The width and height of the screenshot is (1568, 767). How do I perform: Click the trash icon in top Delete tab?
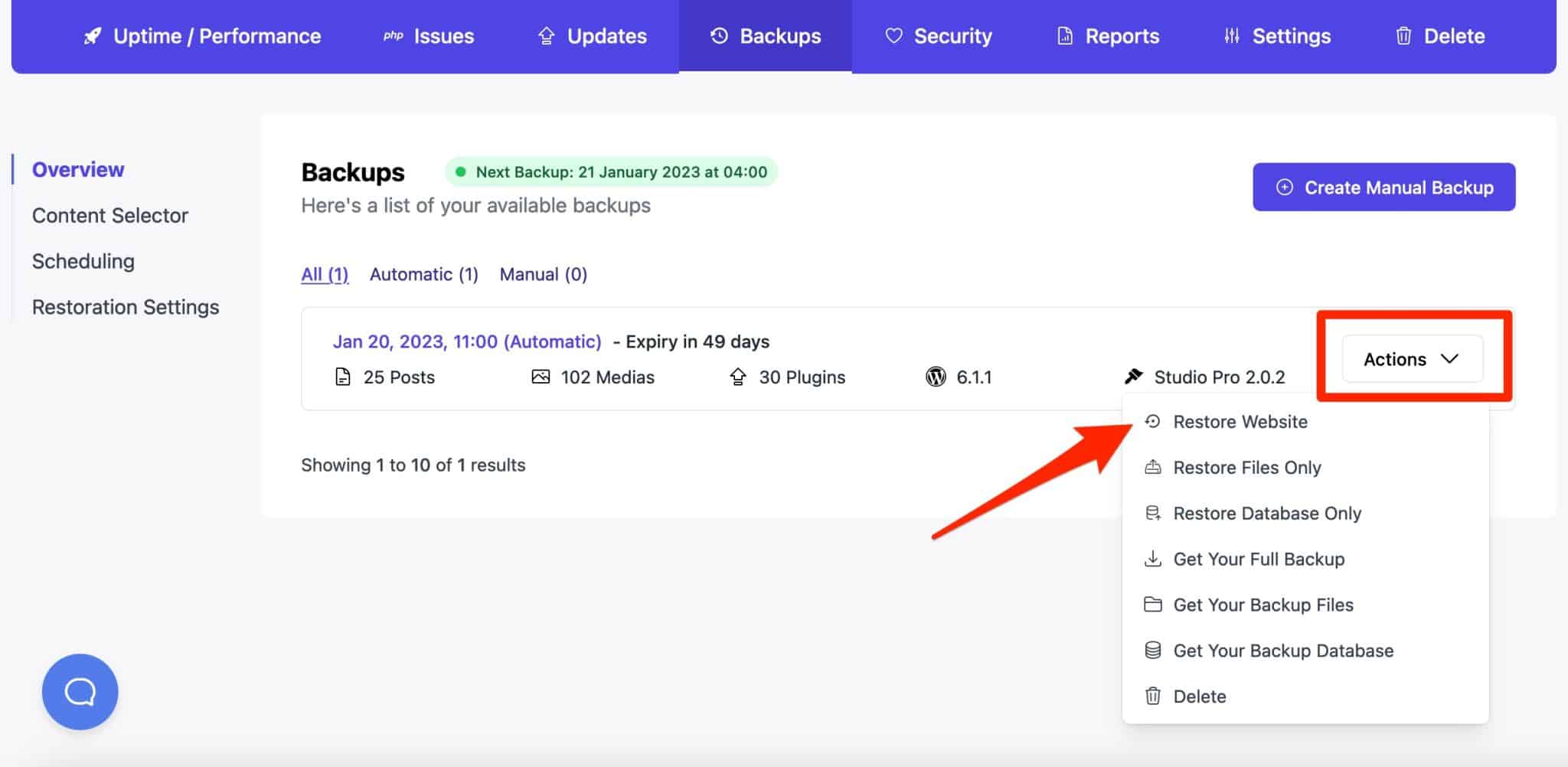1403,36
